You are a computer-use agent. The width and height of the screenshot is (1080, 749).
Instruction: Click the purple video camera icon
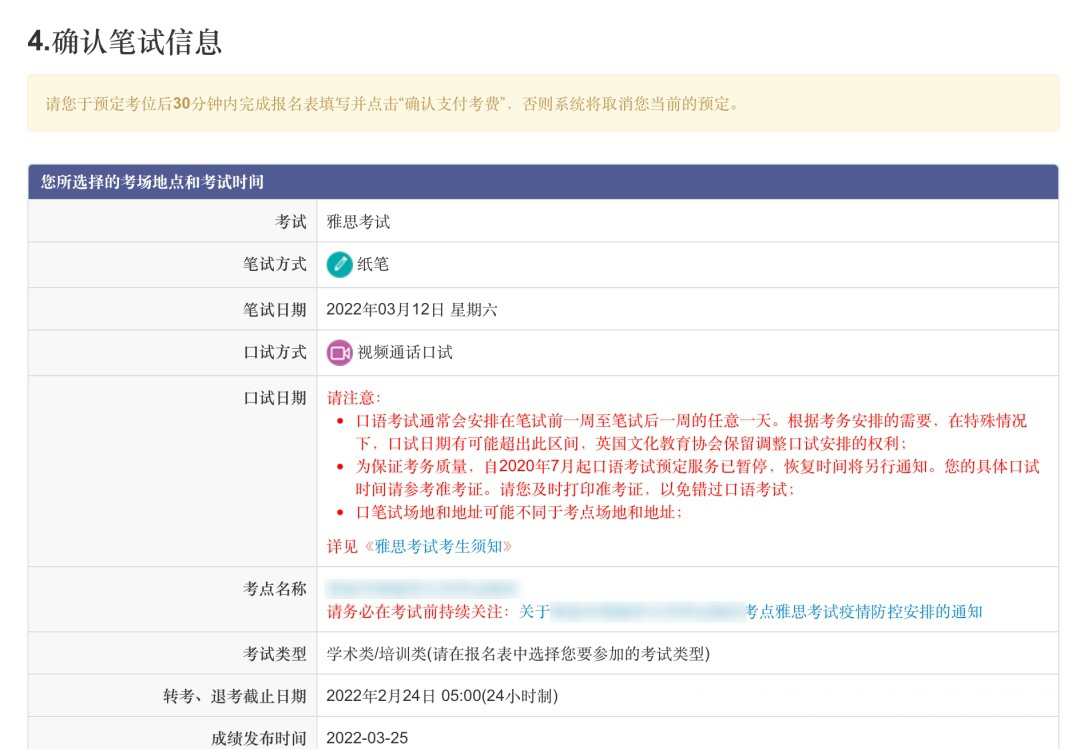(x=339, y=353)
